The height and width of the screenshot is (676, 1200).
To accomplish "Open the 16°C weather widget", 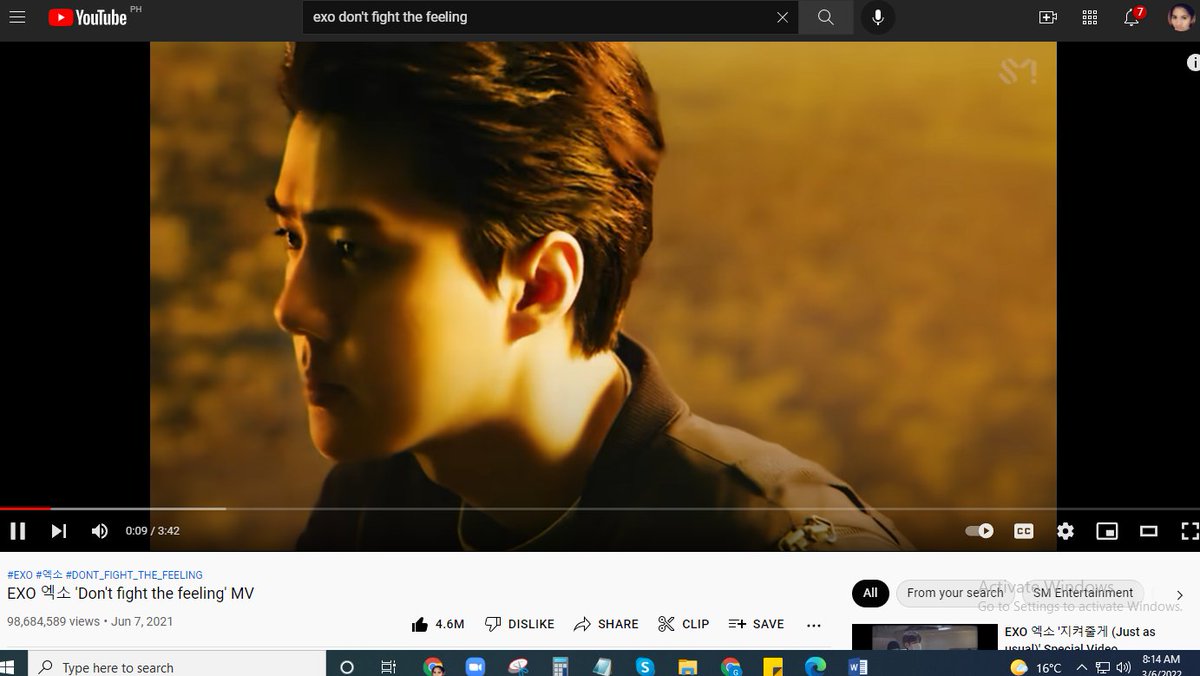I will 1036,667.
